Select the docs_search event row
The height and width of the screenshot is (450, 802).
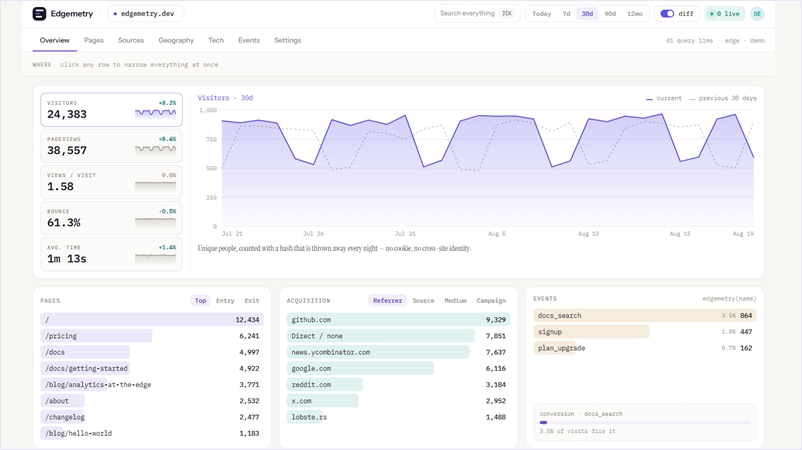tap(644, 316)
